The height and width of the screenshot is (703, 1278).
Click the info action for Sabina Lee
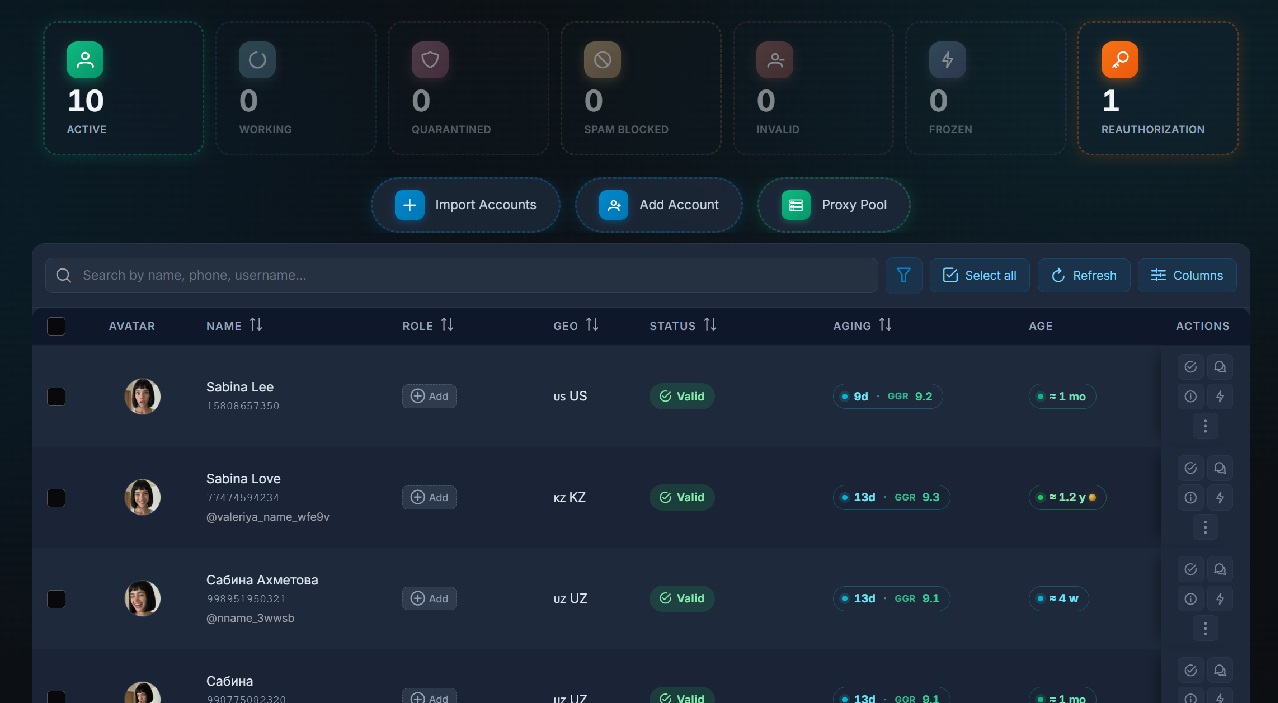(1190, 396)
